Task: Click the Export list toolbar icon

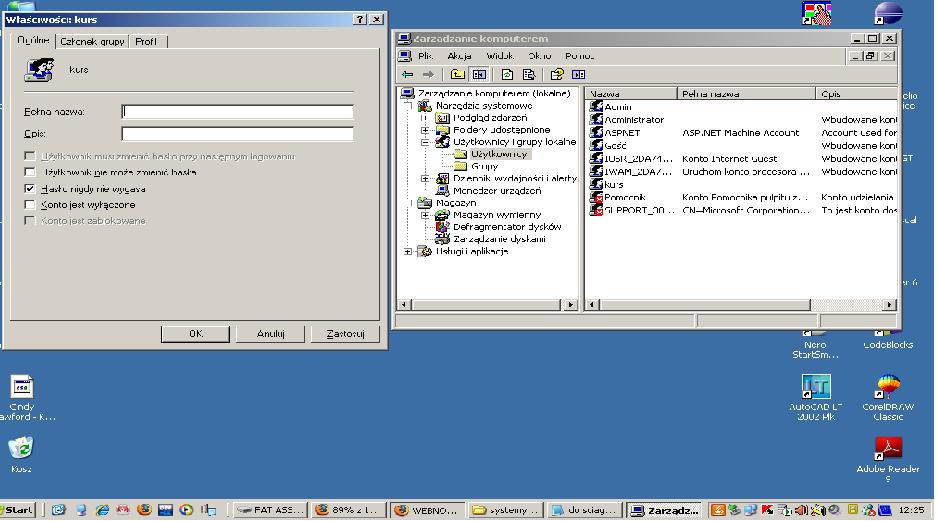Action: [x=527, y=74]
